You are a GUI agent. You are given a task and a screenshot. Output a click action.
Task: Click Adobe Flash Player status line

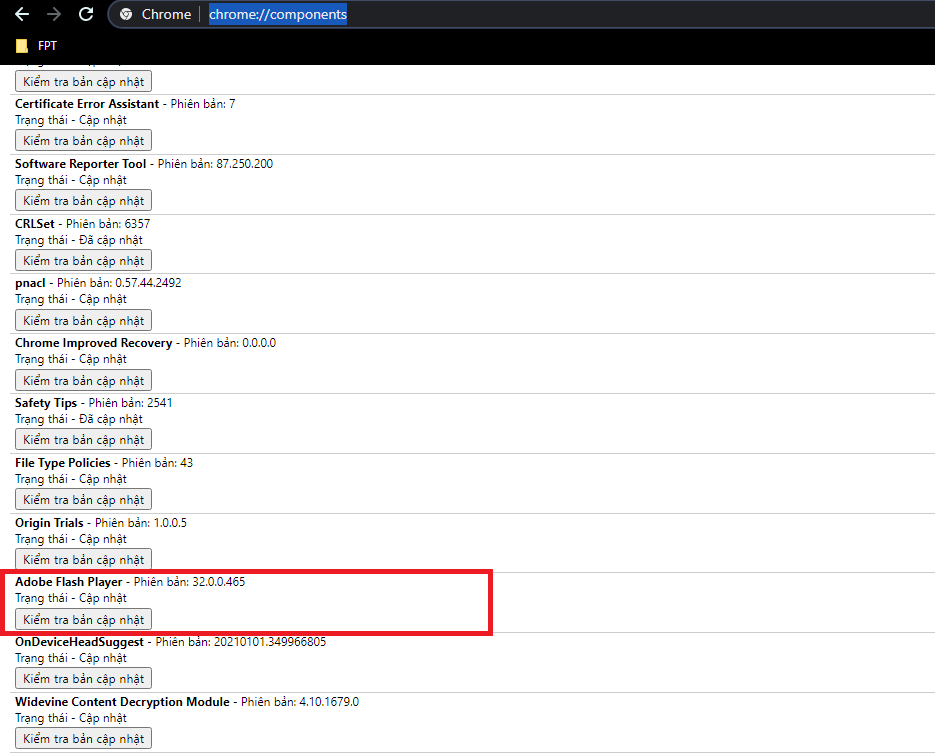[x=71, y=598]
